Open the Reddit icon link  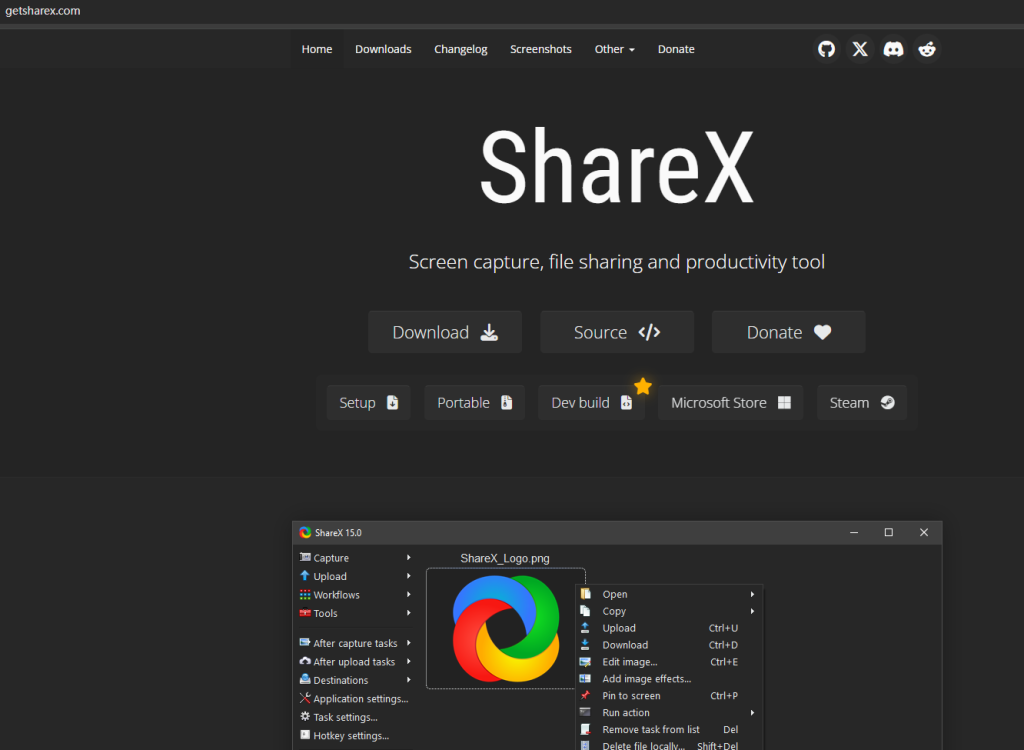926,49
